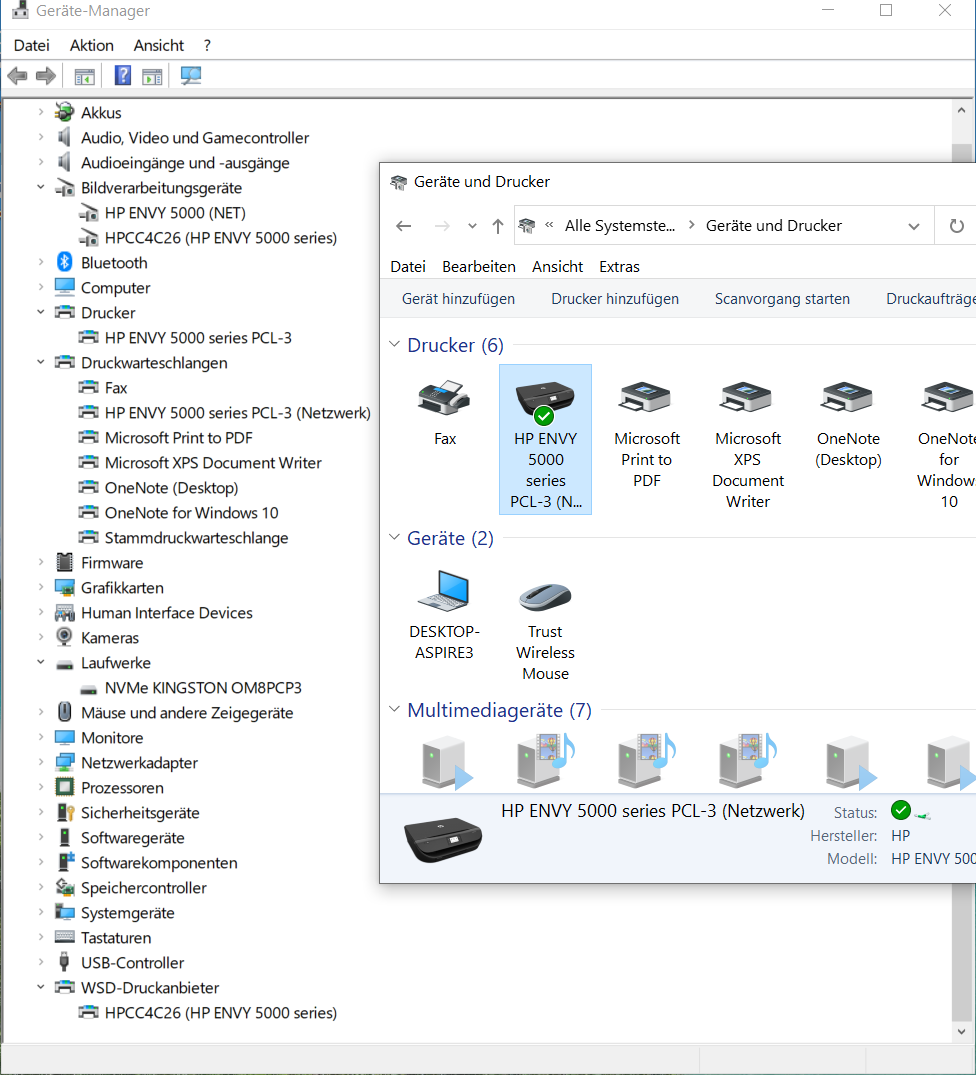
Task: Click the scan for hardware changes monitor icon
Action: point(191,75)
